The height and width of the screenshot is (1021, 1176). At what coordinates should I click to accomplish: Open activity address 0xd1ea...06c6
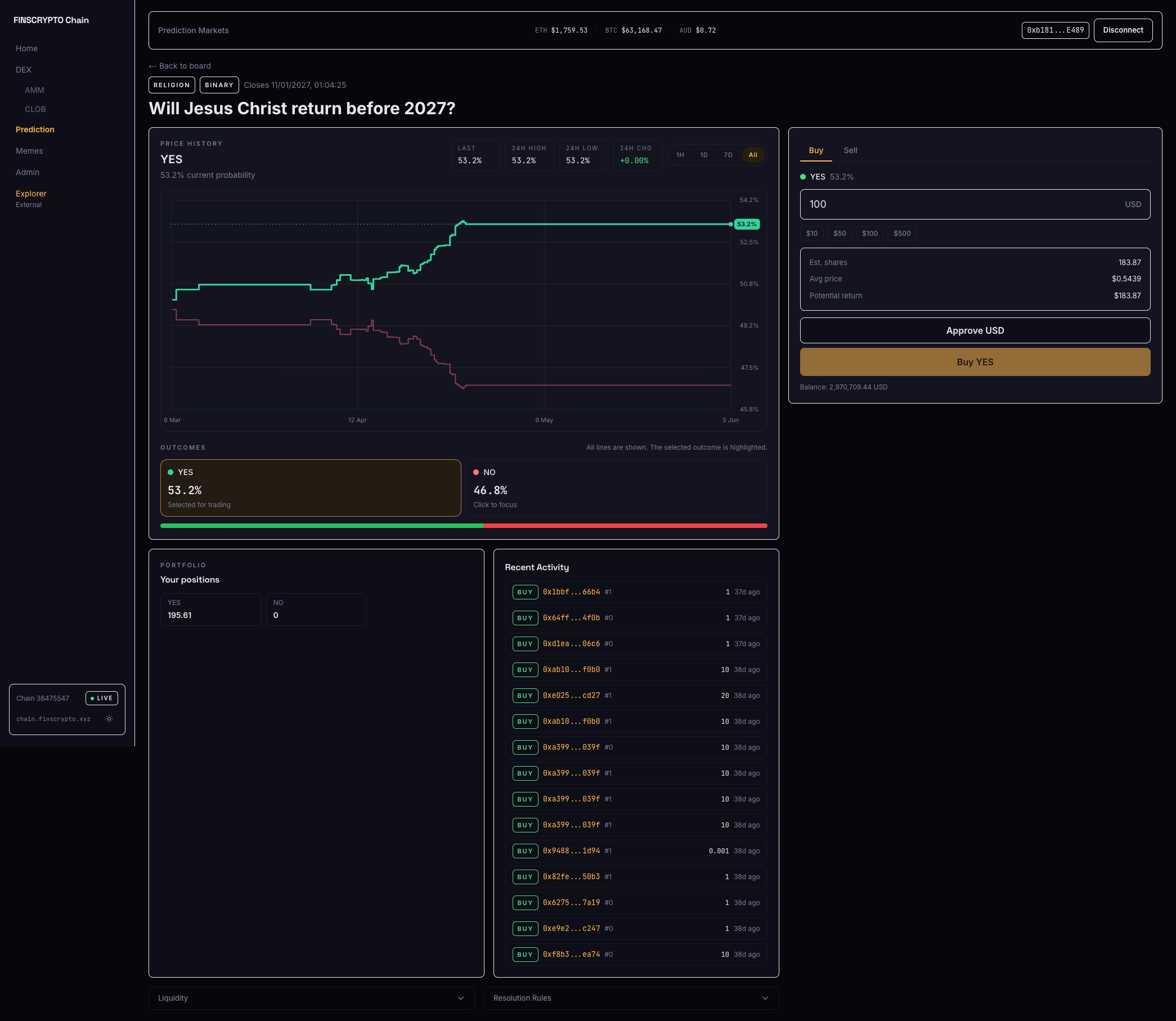(x=571, y=644)
